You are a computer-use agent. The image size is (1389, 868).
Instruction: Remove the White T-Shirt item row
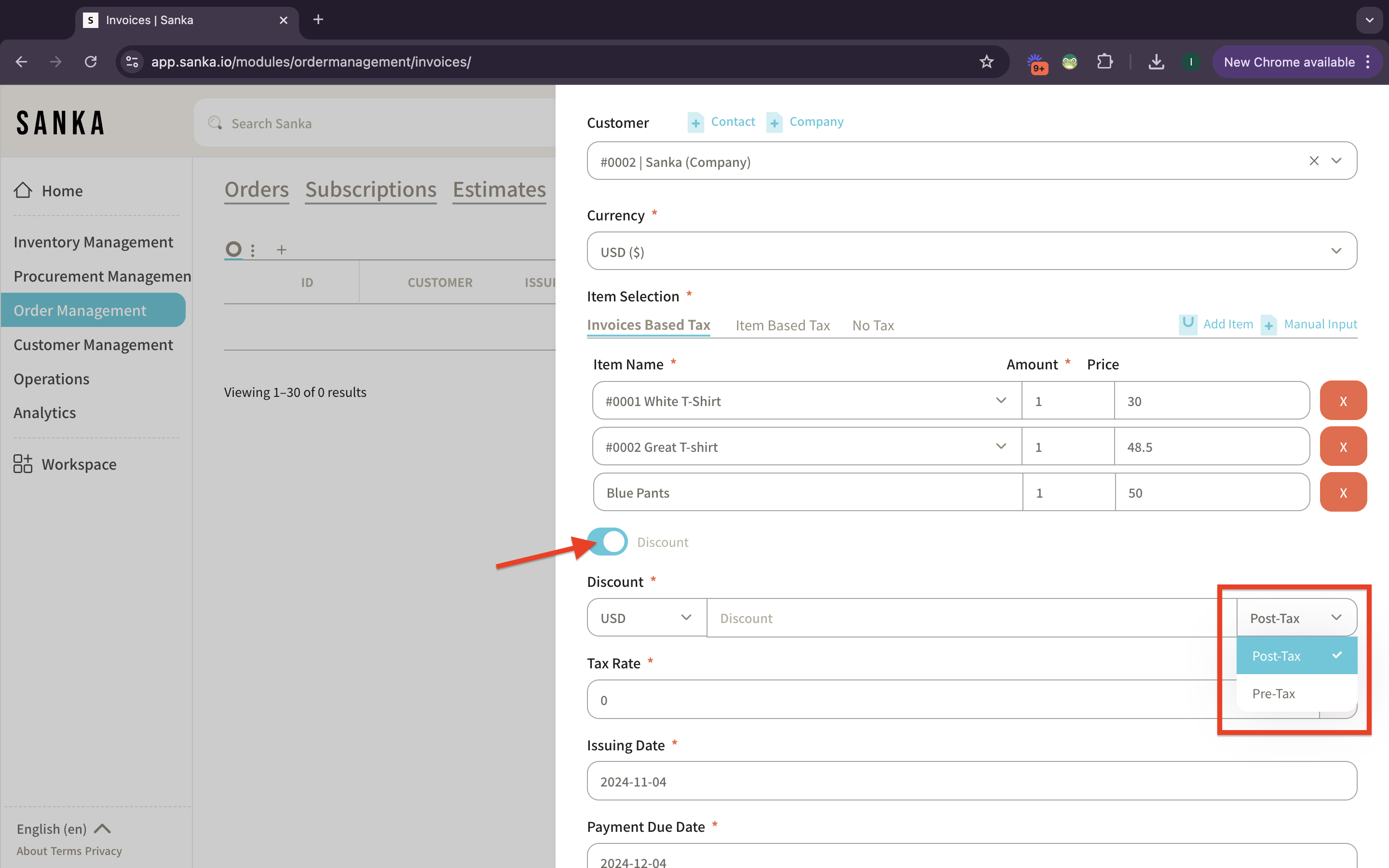pyautogui.click(x=1343, y=401)
